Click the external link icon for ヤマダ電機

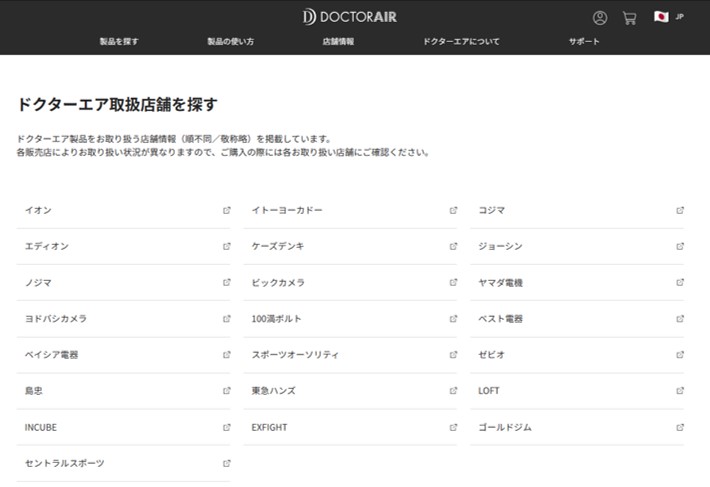pos(680,282)
